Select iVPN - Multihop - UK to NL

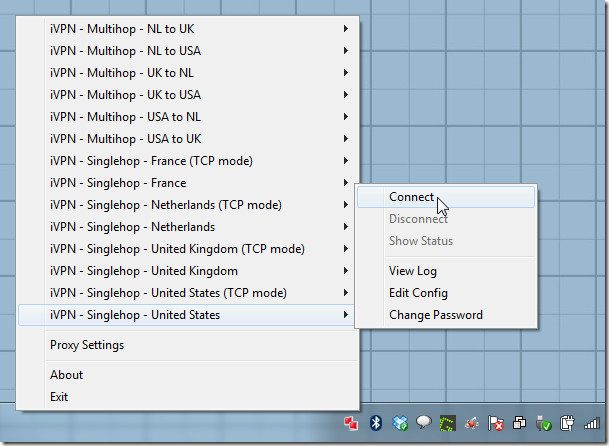tap(187, 73)
